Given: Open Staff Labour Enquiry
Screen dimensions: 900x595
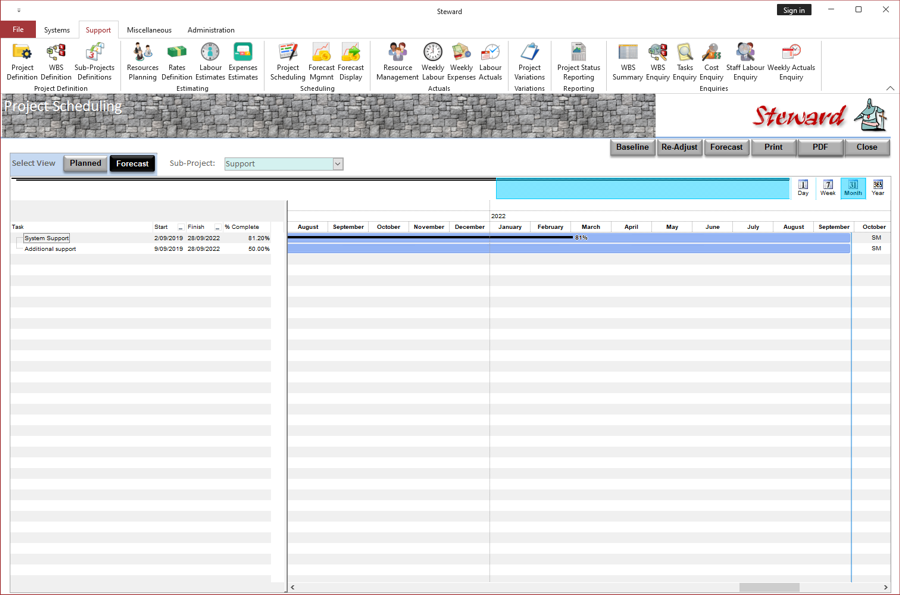Looking at the screenshot, I should [745, 62].
